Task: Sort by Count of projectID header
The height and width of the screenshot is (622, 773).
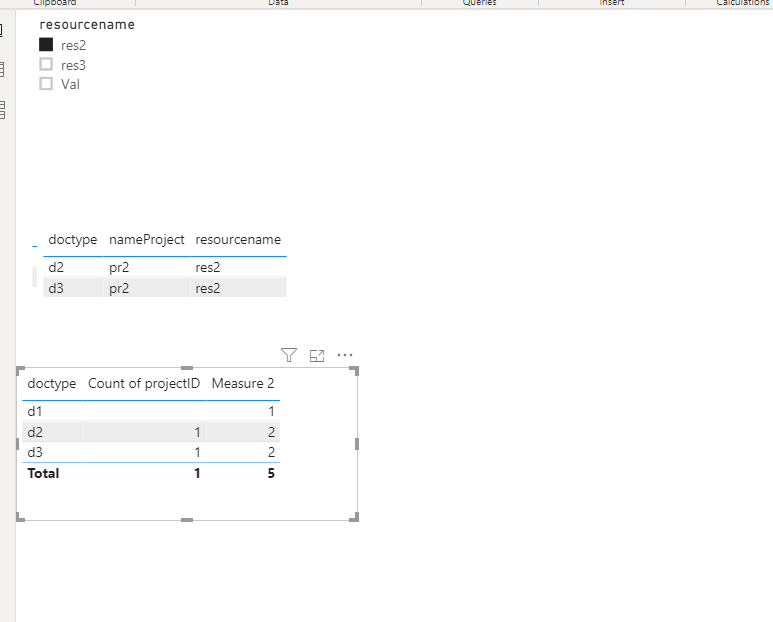Action: 144,383
